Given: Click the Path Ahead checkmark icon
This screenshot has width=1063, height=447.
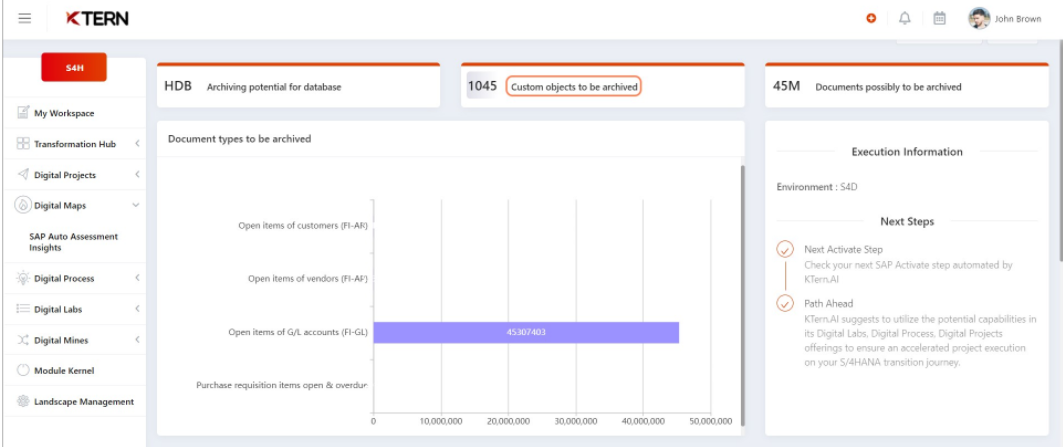Looking at the screenshot, I should point(785,303).
